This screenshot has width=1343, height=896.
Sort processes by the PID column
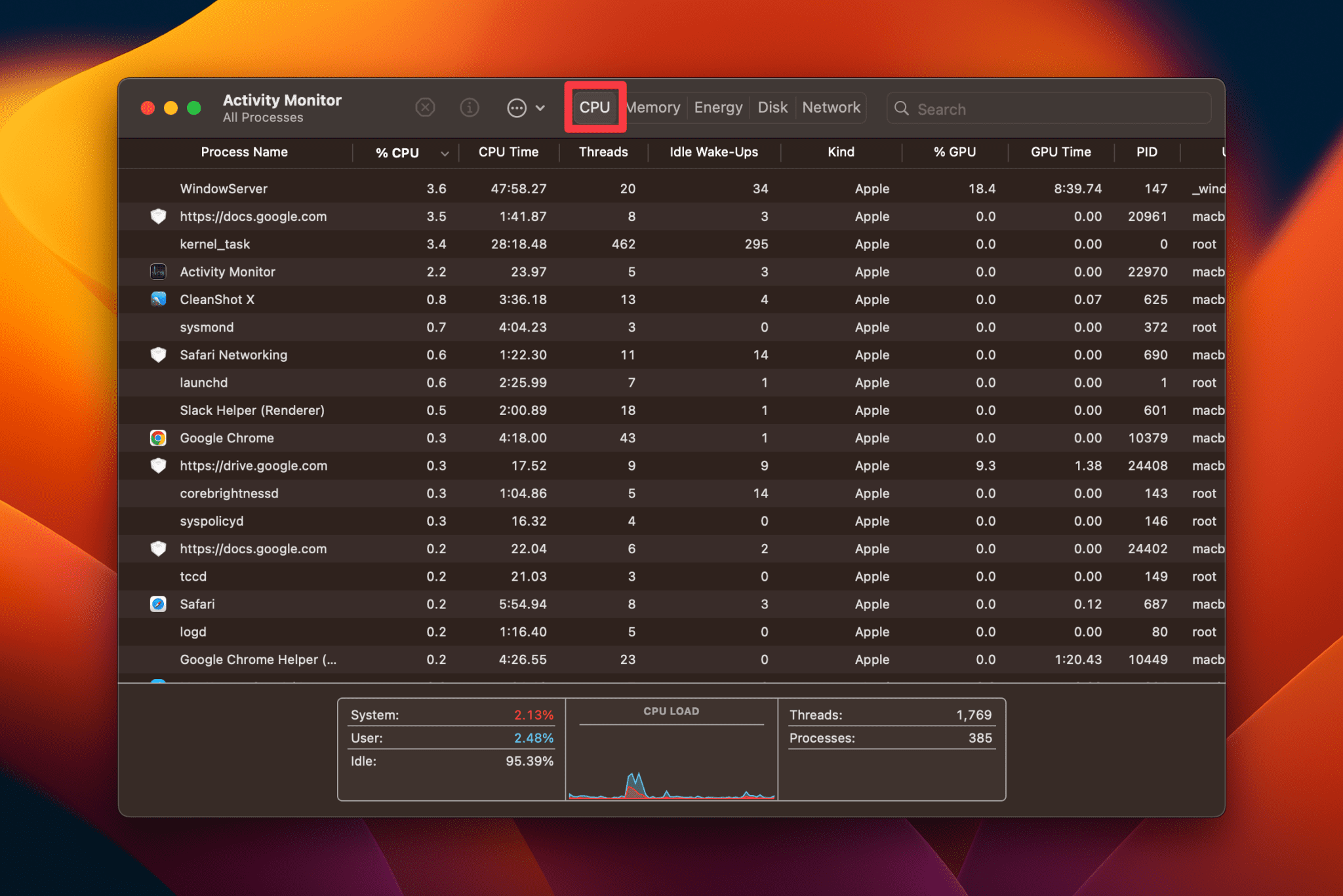coord(1146,152)
